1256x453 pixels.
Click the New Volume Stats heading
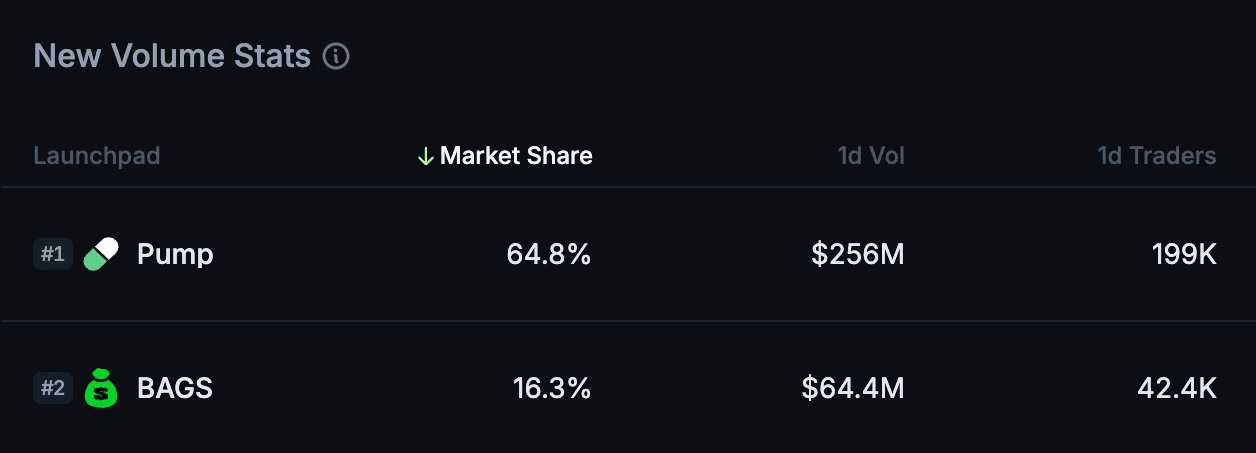[172, 57]
